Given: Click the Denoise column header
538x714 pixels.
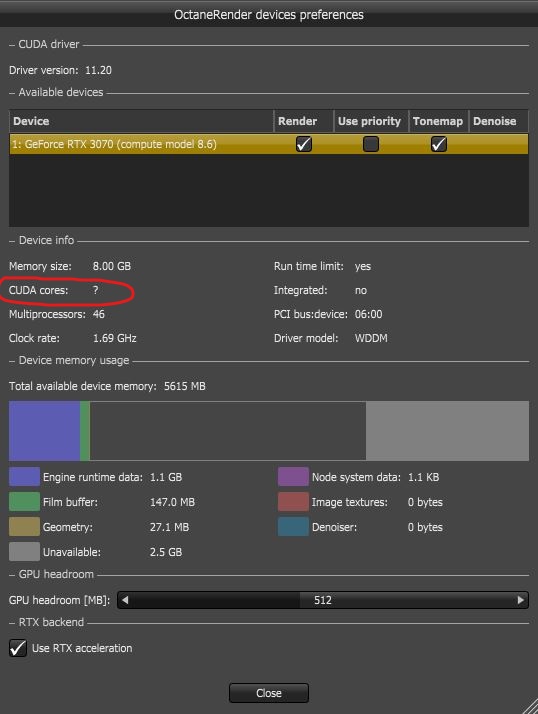Looking at the screenshot, I should [498, 121].
